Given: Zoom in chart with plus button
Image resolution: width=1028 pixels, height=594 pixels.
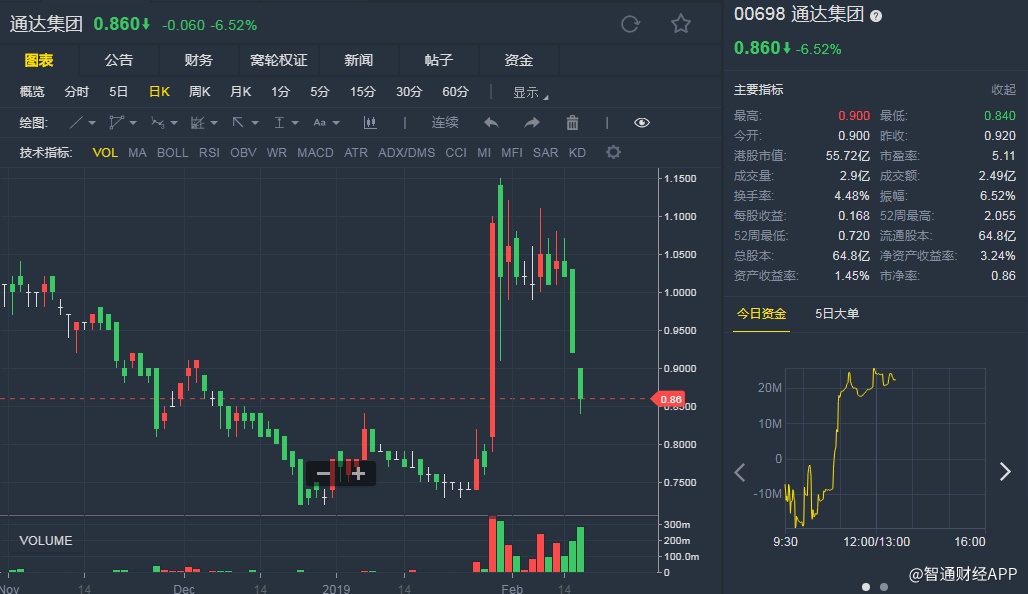Looking at the screenshot, I should click(x=358, y=473).
